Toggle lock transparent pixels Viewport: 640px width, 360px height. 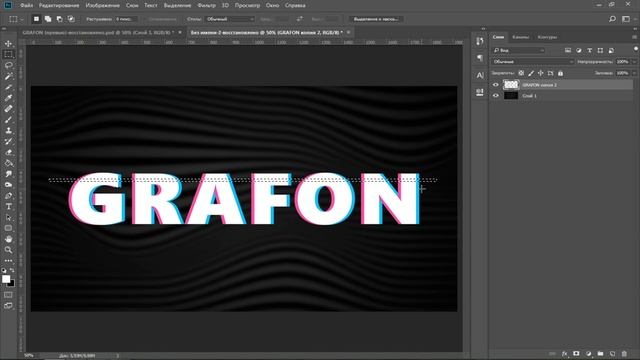point(521,73)
